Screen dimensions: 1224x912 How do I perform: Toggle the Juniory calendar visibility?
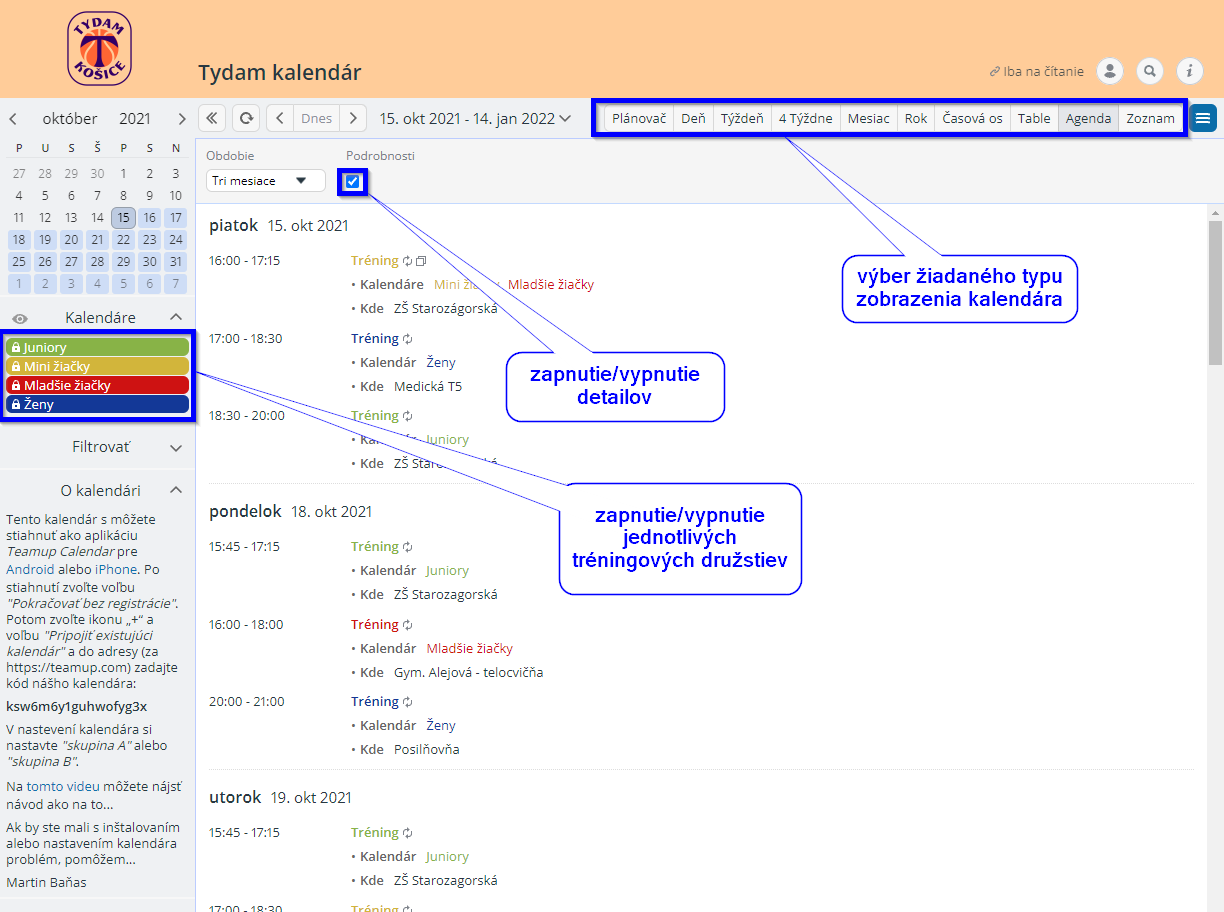[x=97, y=347]
